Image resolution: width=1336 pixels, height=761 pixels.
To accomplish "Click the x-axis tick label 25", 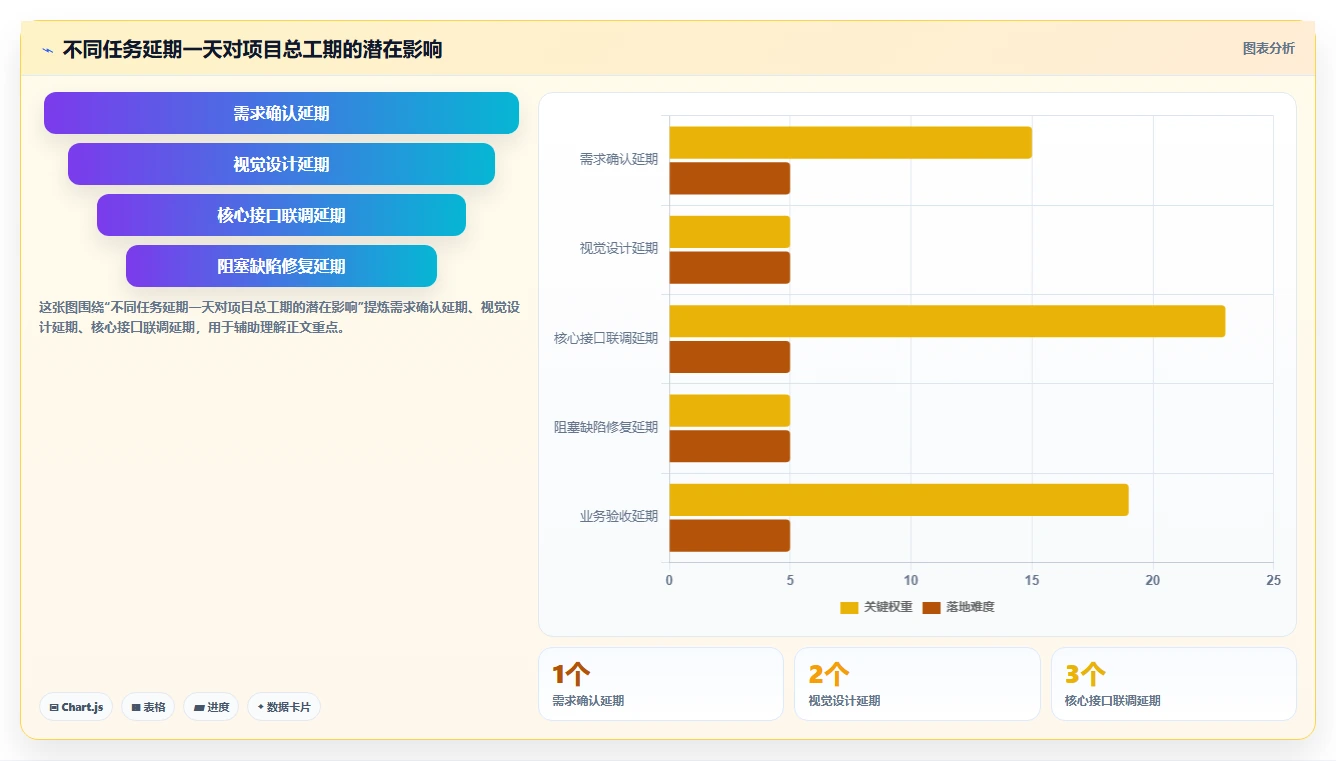I will point(1273,580).
